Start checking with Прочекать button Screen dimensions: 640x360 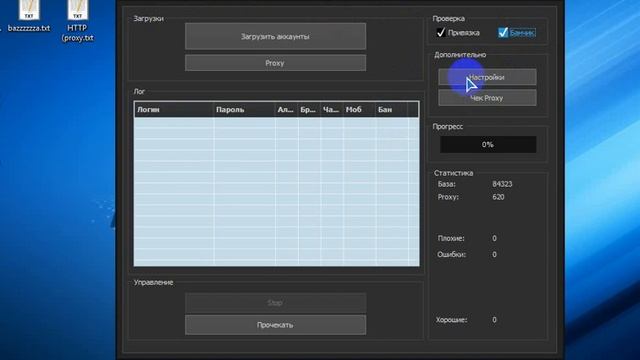pyautogui.click(x=275, y=325)
